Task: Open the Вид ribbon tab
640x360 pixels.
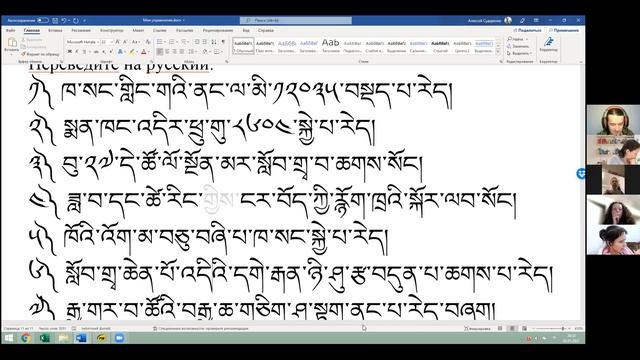Action: [x=246, y=31]
